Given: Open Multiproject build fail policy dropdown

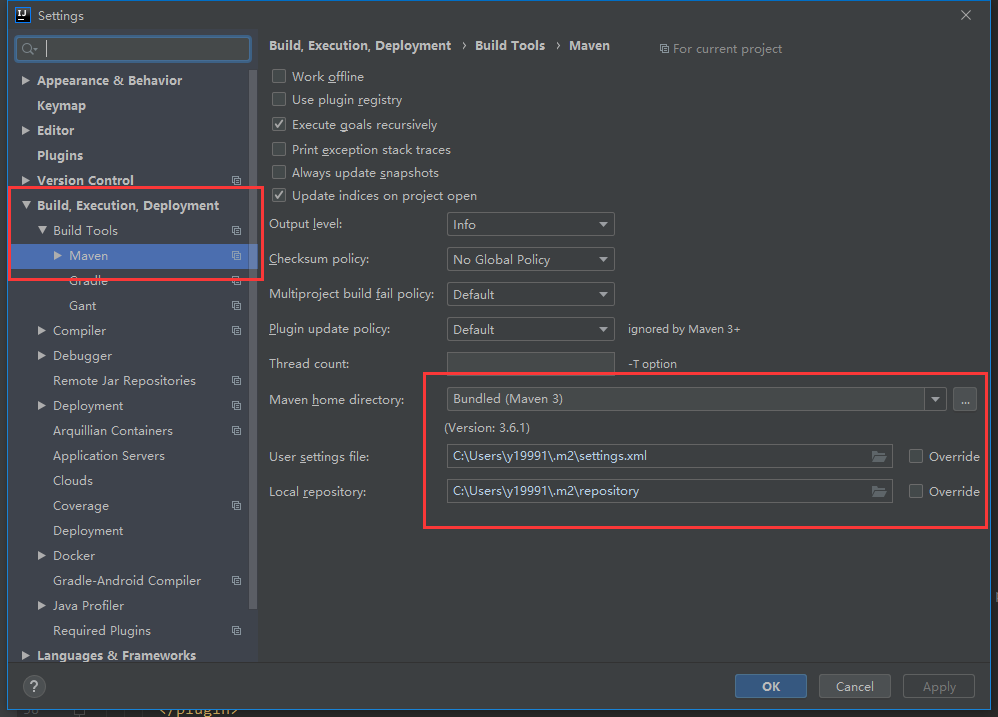Looking at the screenshot, I should [x=531, y=295].
